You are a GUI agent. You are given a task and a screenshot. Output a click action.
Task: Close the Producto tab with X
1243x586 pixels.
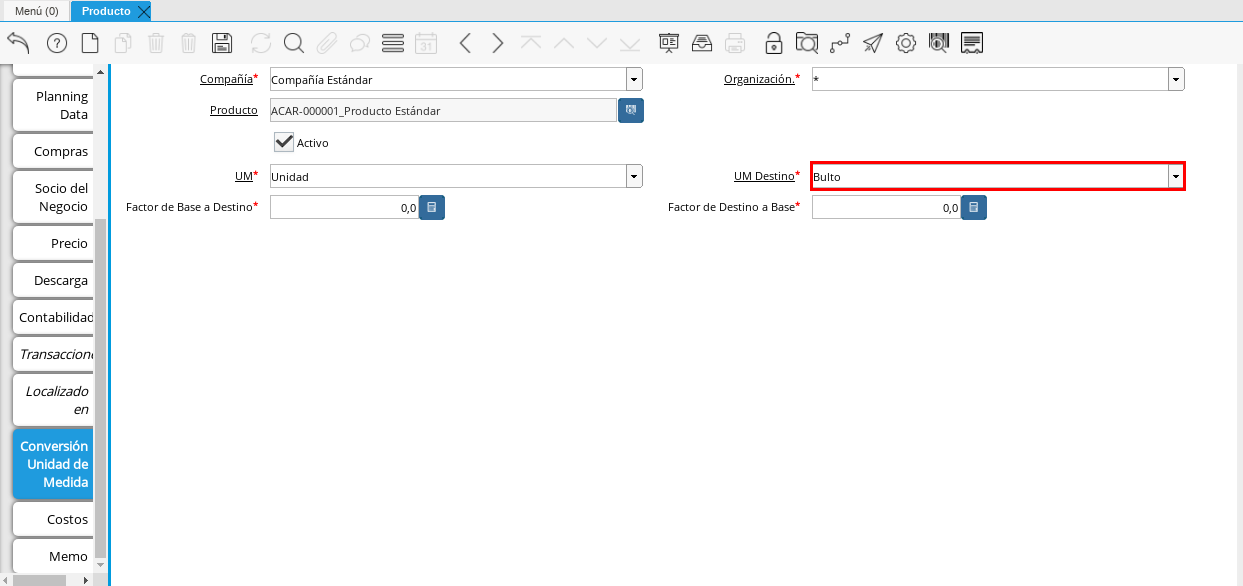click(143, 11)
